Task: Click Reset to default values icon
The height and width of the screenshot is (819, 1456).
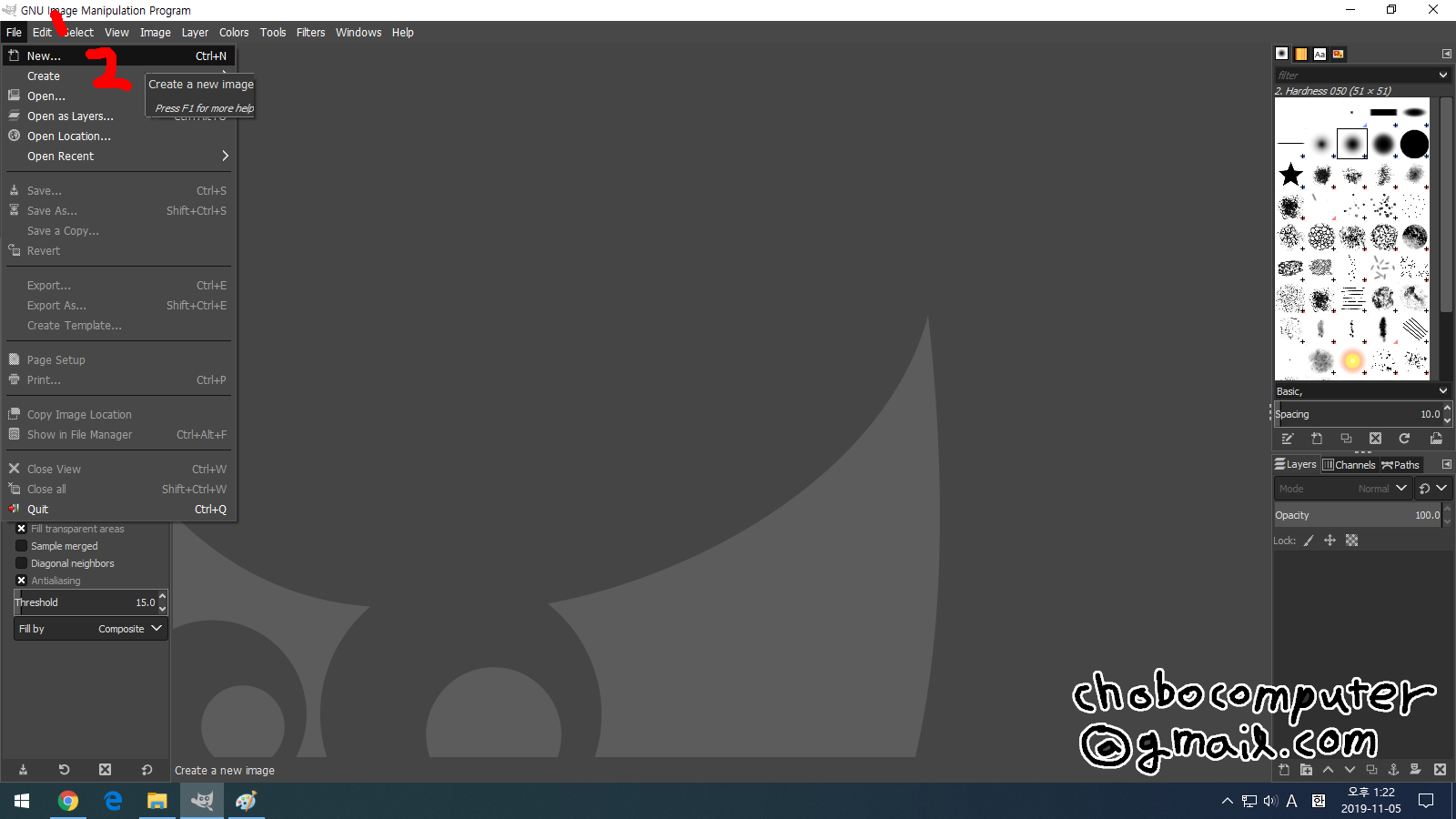Action: point(147,770)
